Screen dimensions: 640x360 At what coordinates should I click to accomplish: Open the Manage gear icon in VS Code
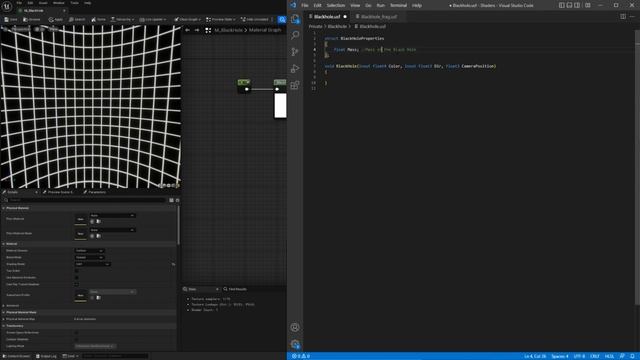pos(295,344)
